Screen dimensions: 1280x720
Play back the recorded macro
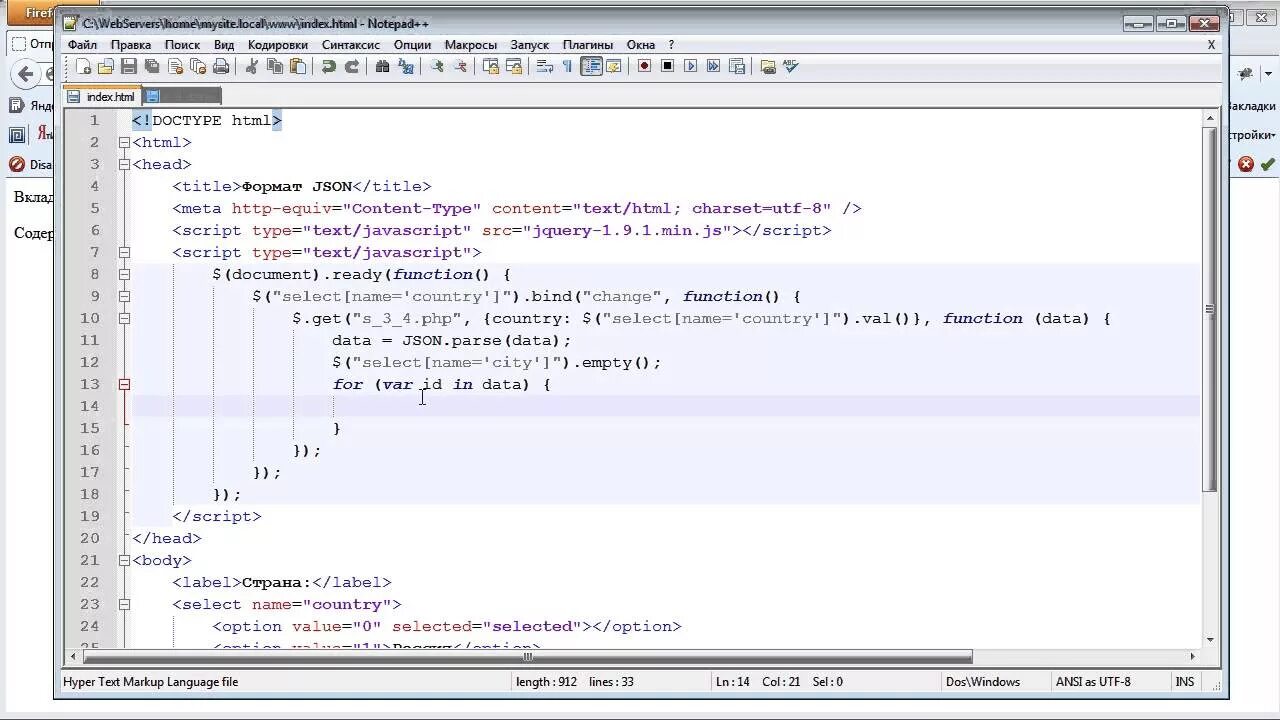pos(690,67)
